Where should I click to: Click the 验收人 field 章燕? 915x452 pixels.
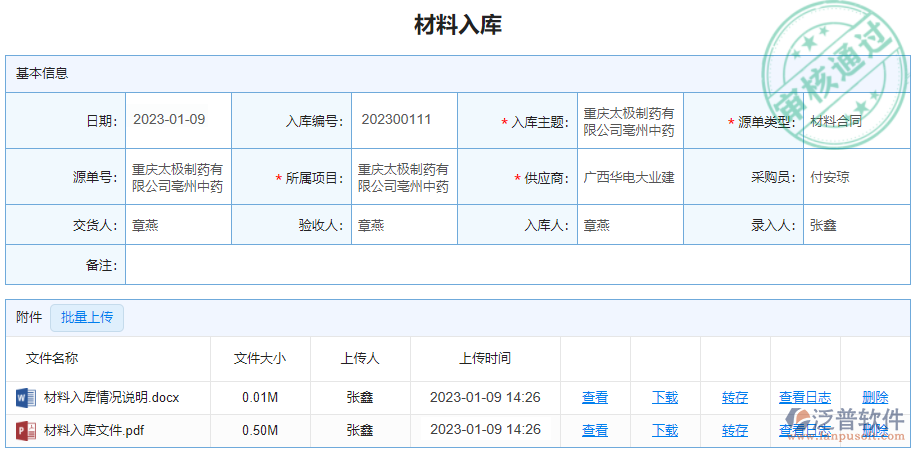click(x=404, y=225)
